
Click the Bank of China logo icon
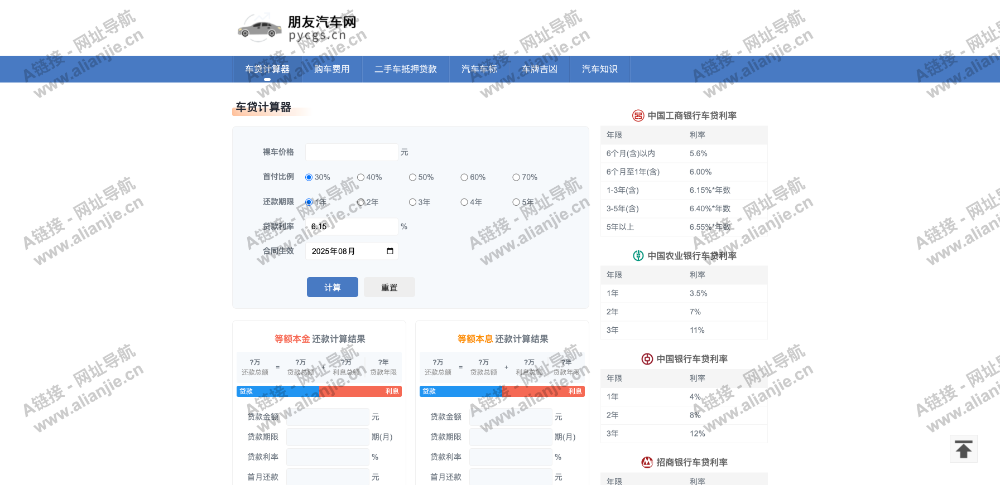pos(647,358)
